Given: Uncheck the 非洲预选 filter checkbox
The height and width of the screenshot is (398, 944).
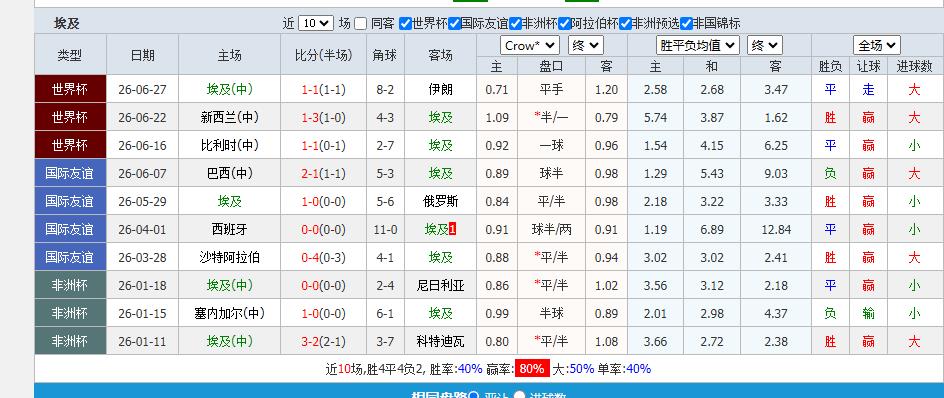Looking at the screenshot, I should pyautogui.click(x=625, y=23).
